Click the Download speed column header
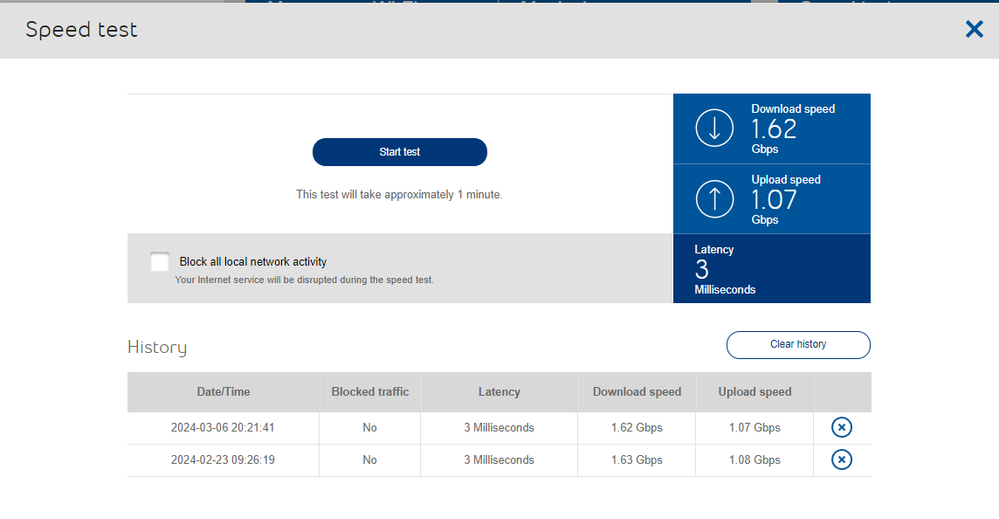The width and height of the screenshot is (999, 519). (637, 392)
